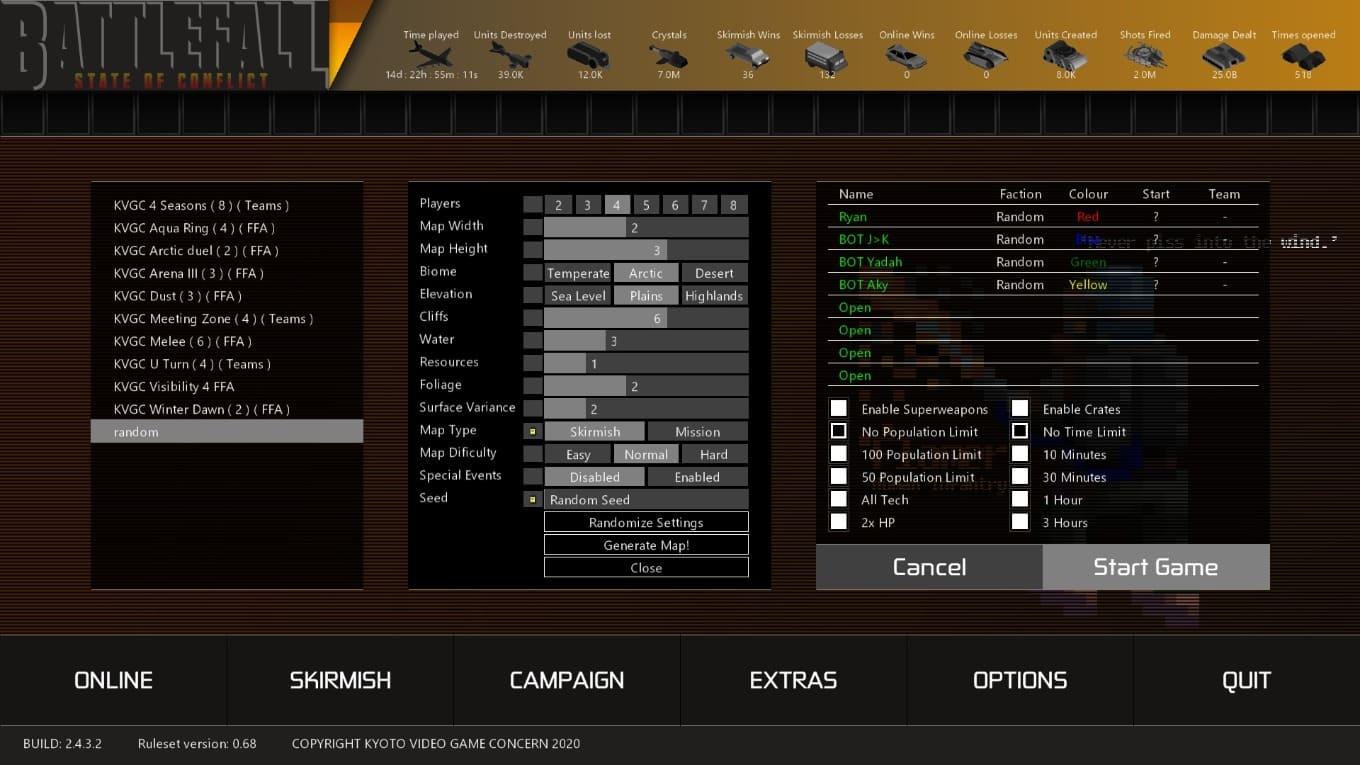Select Mission map type
1360x765 pixels.
[698, 431]
